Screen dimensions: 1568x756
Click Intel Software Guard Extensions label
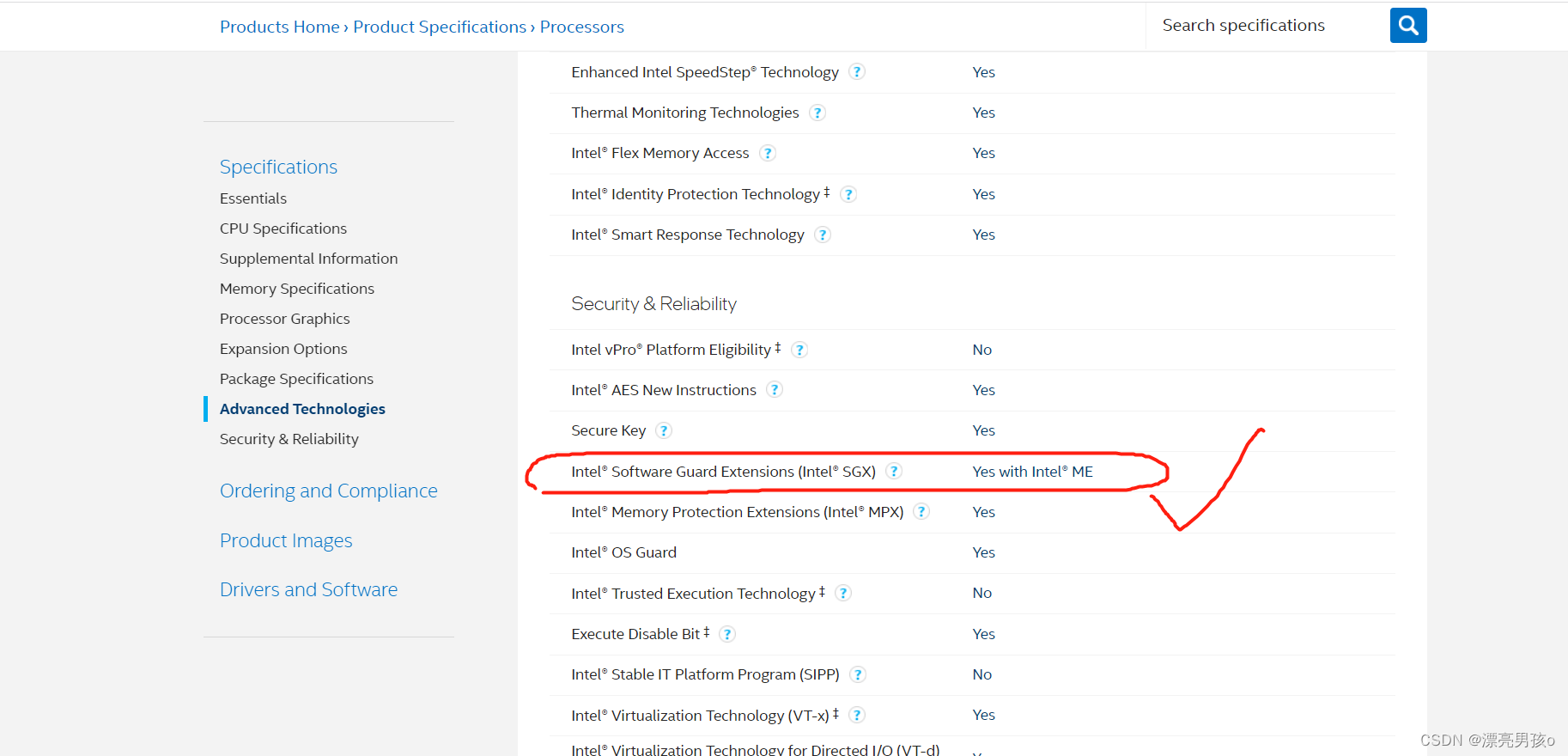724,472
